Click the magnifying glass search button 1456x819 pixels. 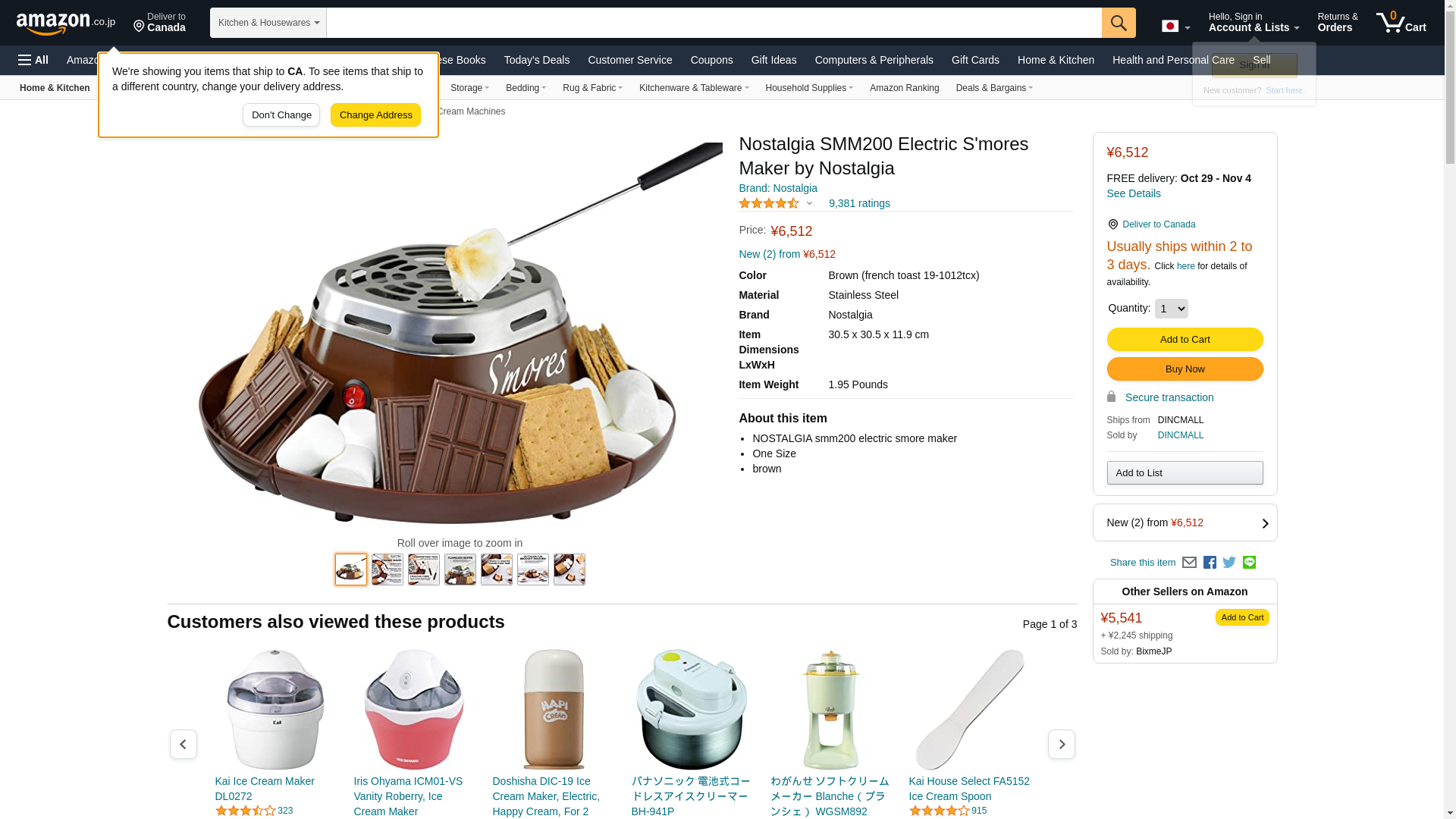[x=1119, y=23]
